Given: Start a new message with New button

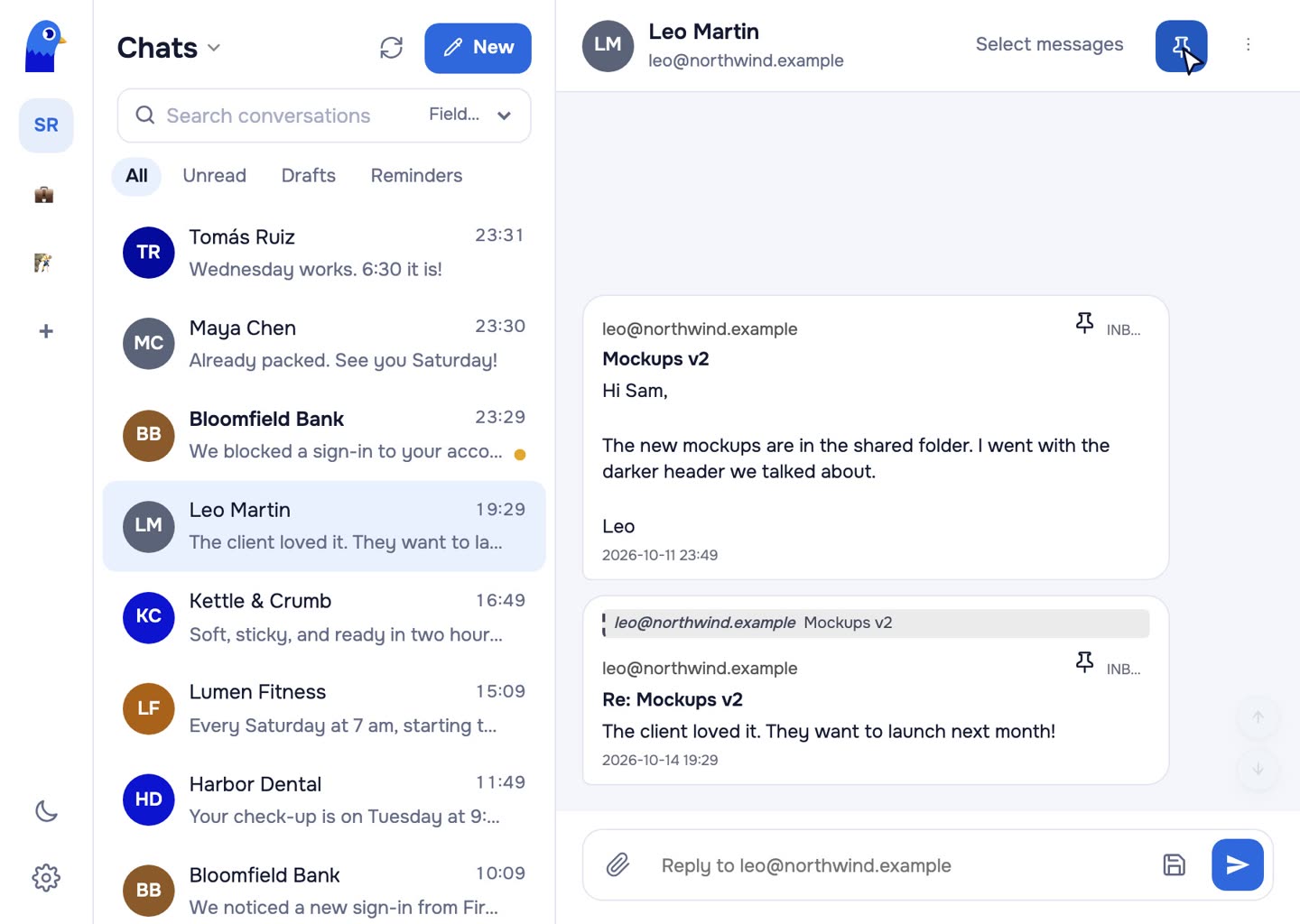Looking at the screenshot, I should point(478,48).
